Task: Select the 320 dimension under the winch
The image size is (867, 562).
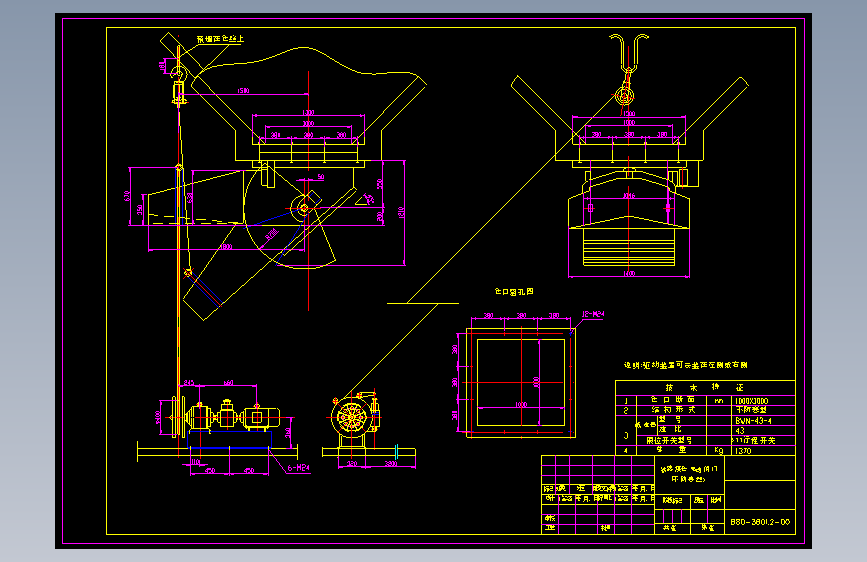Action: tap(352, 464)
